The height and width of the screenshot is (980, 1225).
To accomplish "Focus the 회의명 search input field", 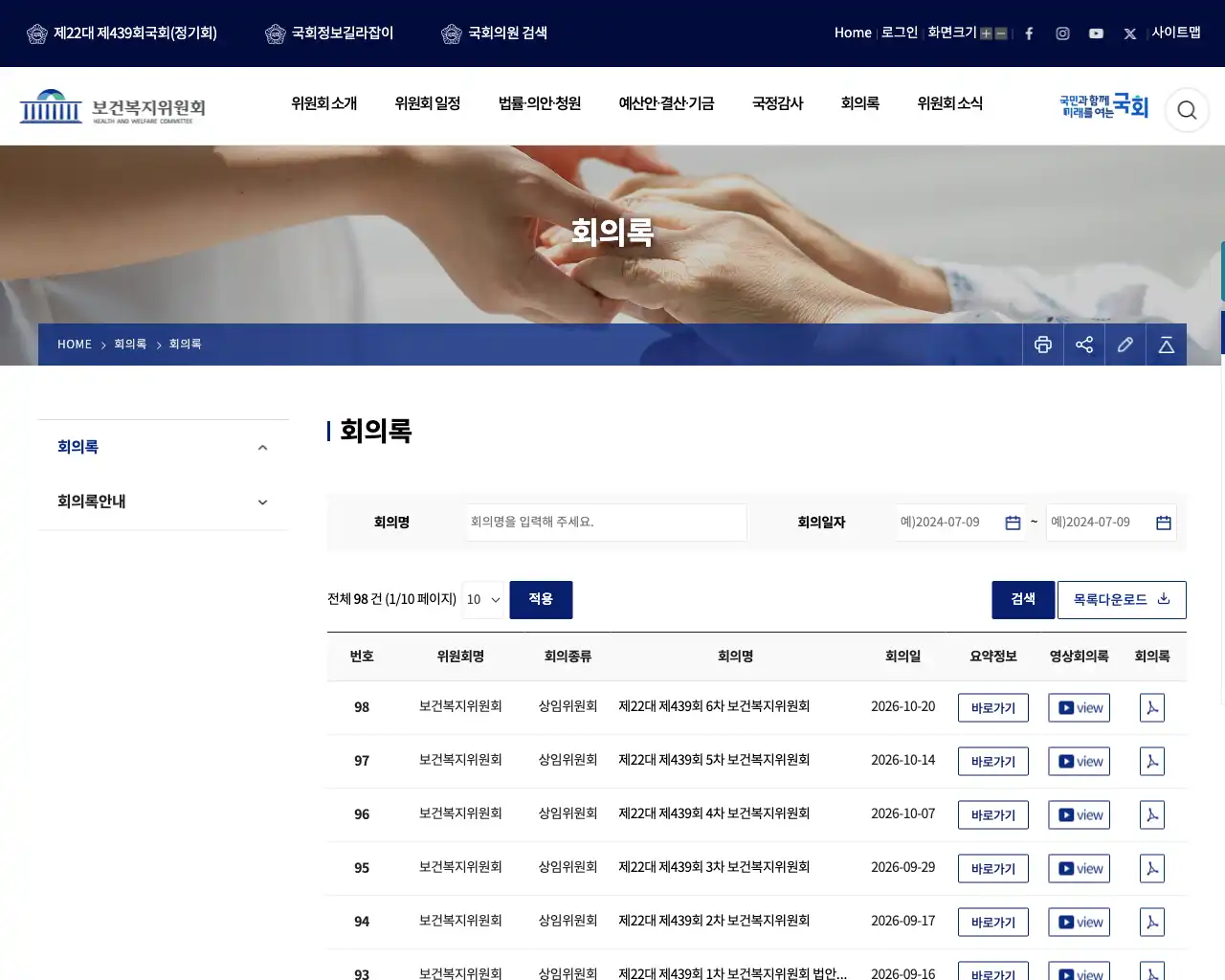I will [606, 523].
